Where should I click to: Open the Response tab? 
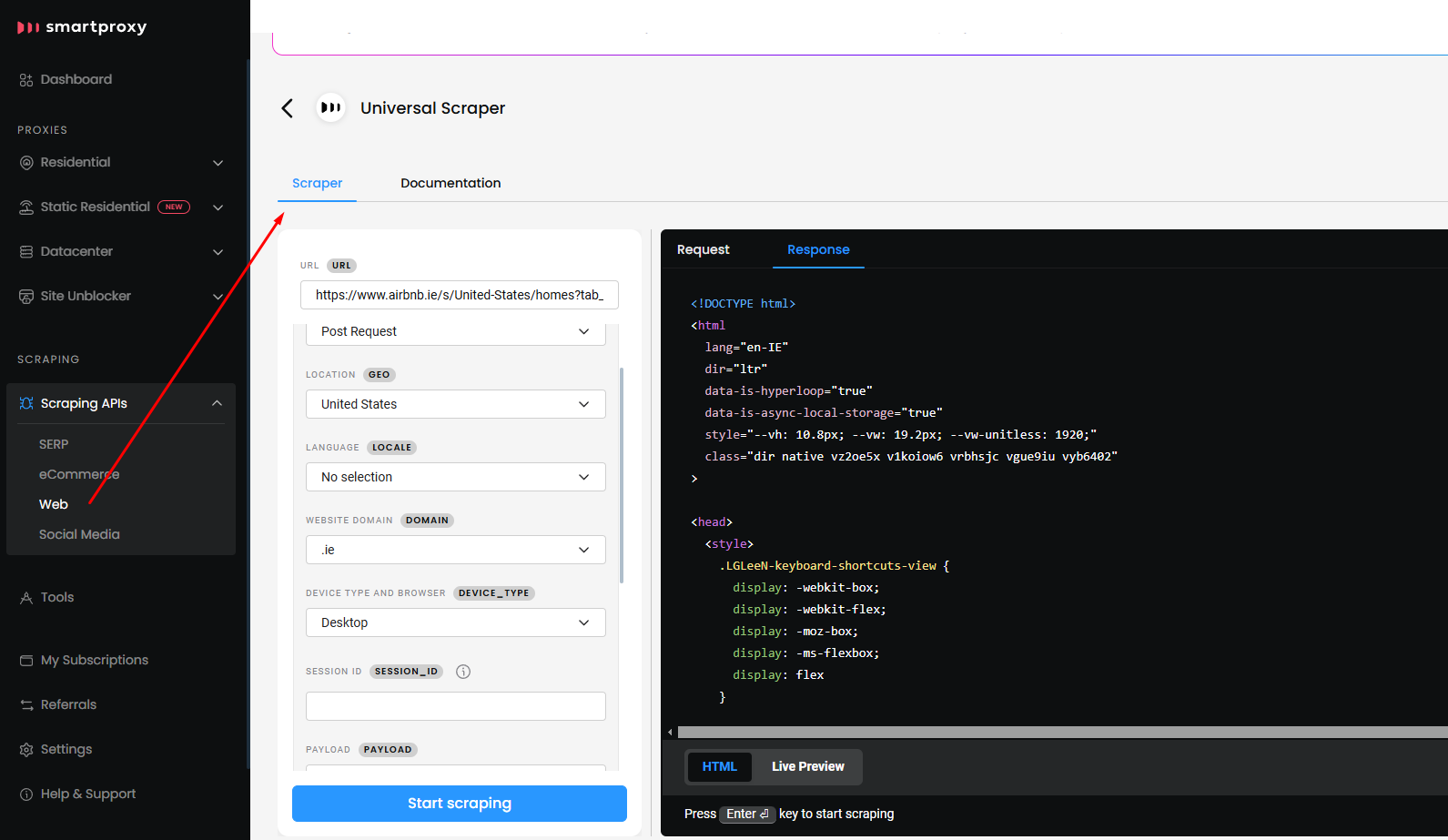(818, 249)
